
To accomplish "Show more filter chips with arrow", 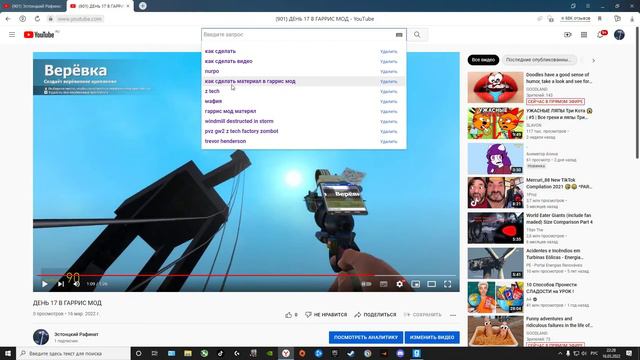I will pyautogui.click(x=593, y=60).
